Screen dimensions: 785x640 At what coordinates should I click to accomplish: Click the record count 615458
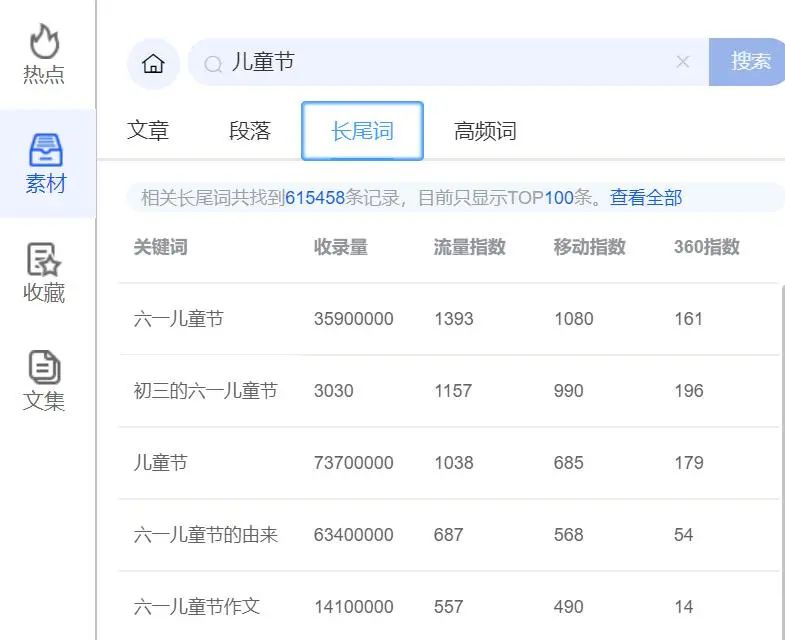click(x=315, y=198)
